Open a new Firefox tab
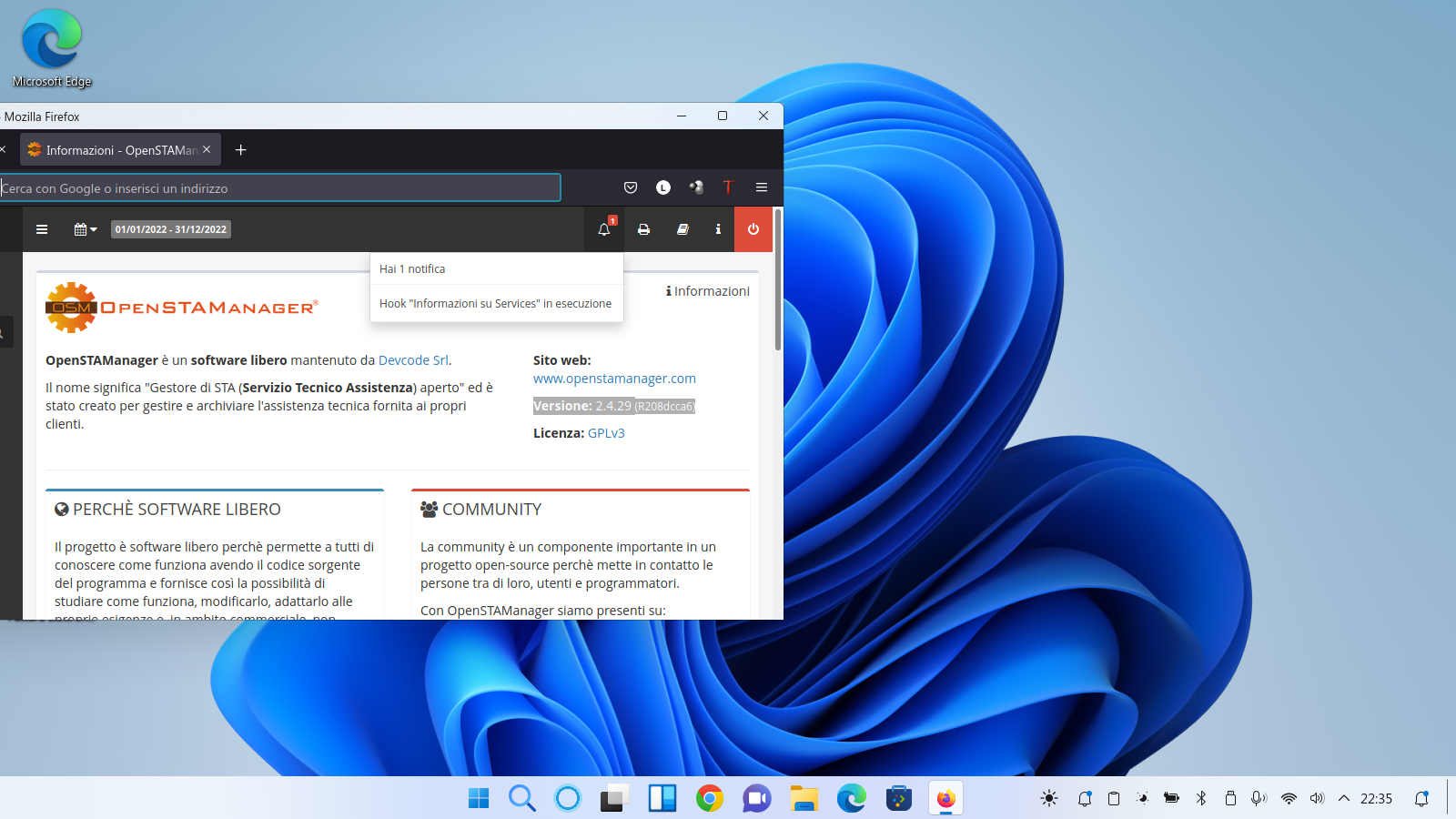Screen dimensions: 1456x819 [240, 150]
